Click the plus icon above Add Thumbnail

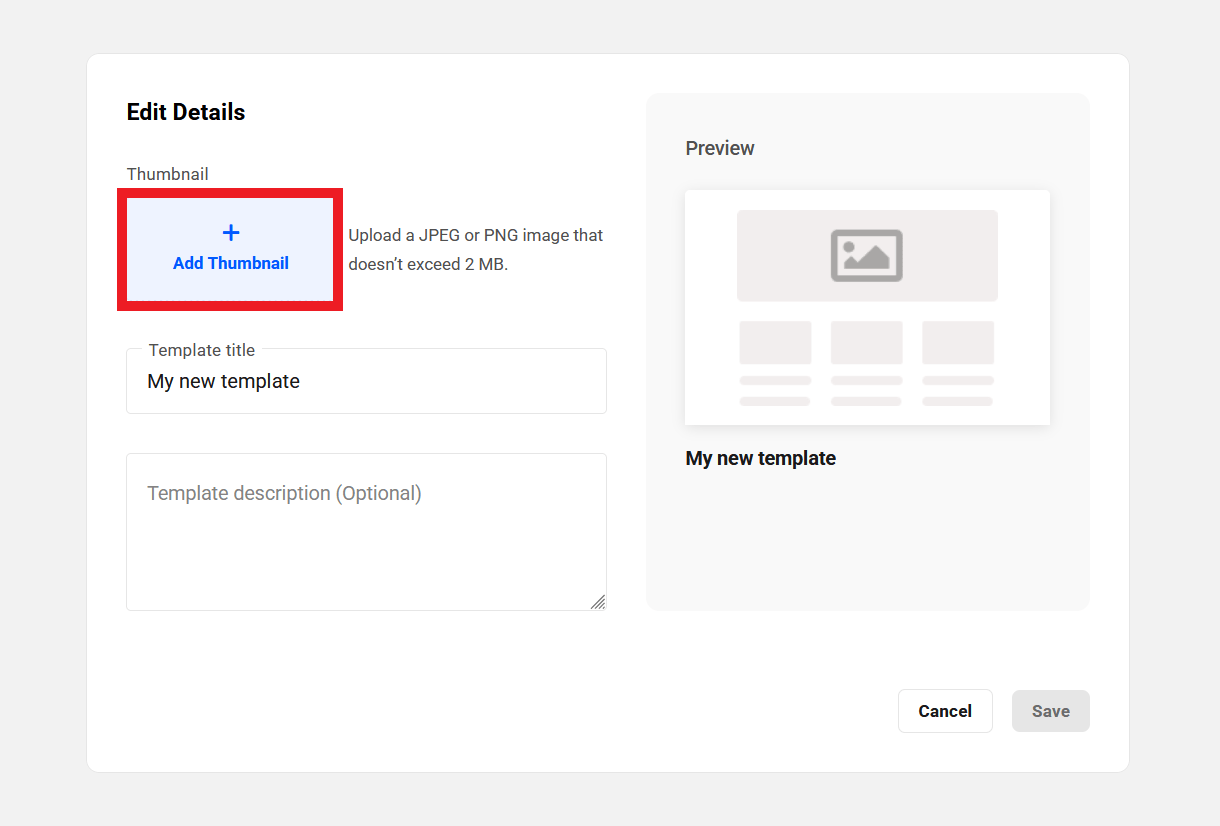[x=231, y=233]
